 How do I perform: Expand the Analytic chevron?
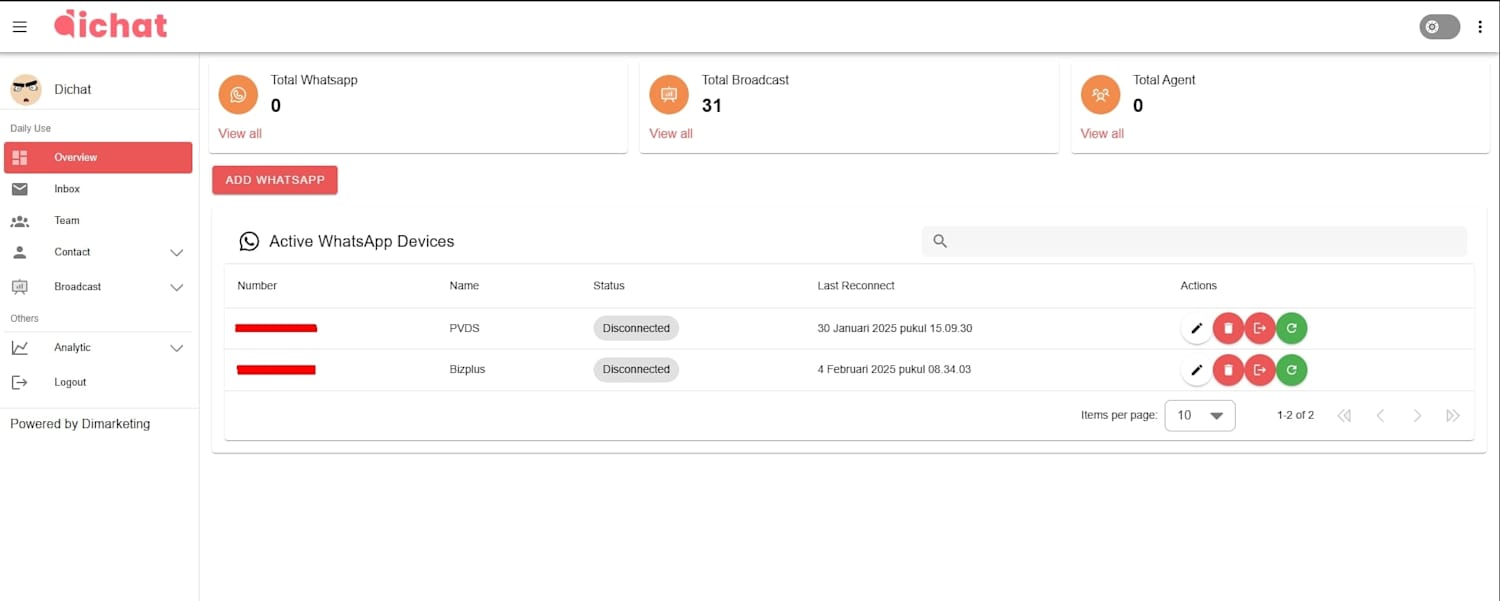click(177, 349)
